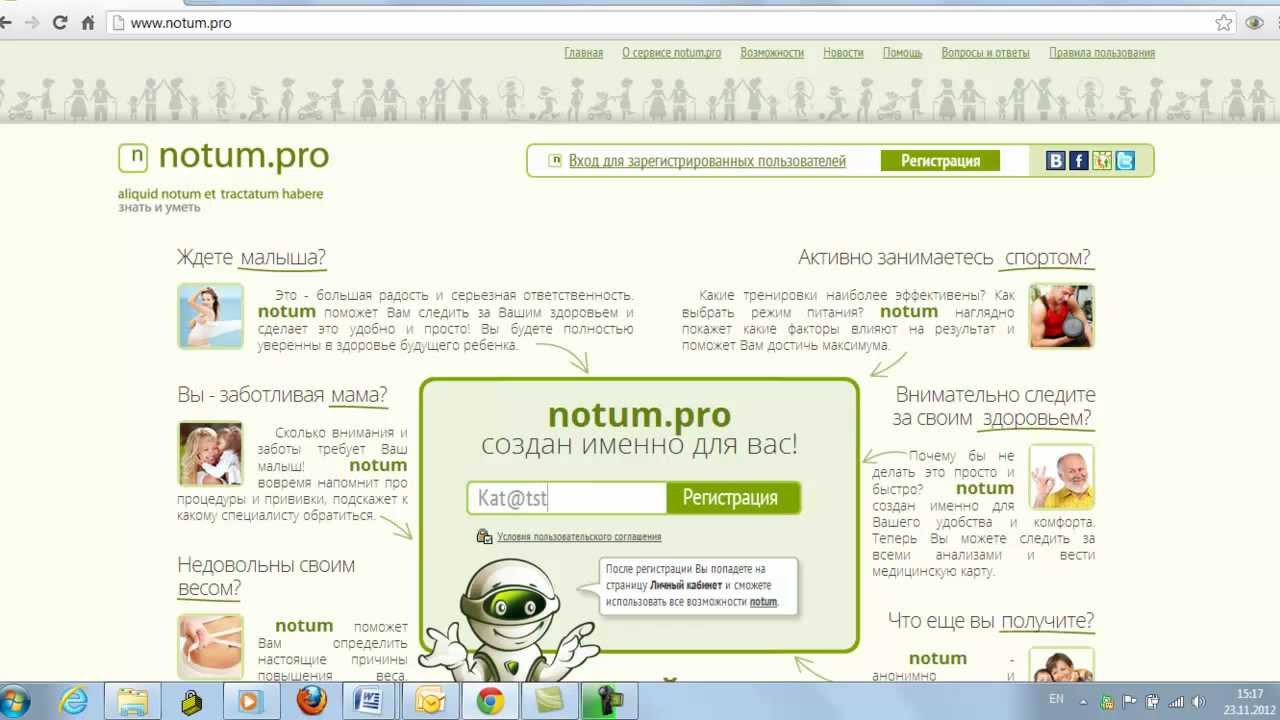
Task: Click the pregnant woman thumbnail
Action: point(211,316)
